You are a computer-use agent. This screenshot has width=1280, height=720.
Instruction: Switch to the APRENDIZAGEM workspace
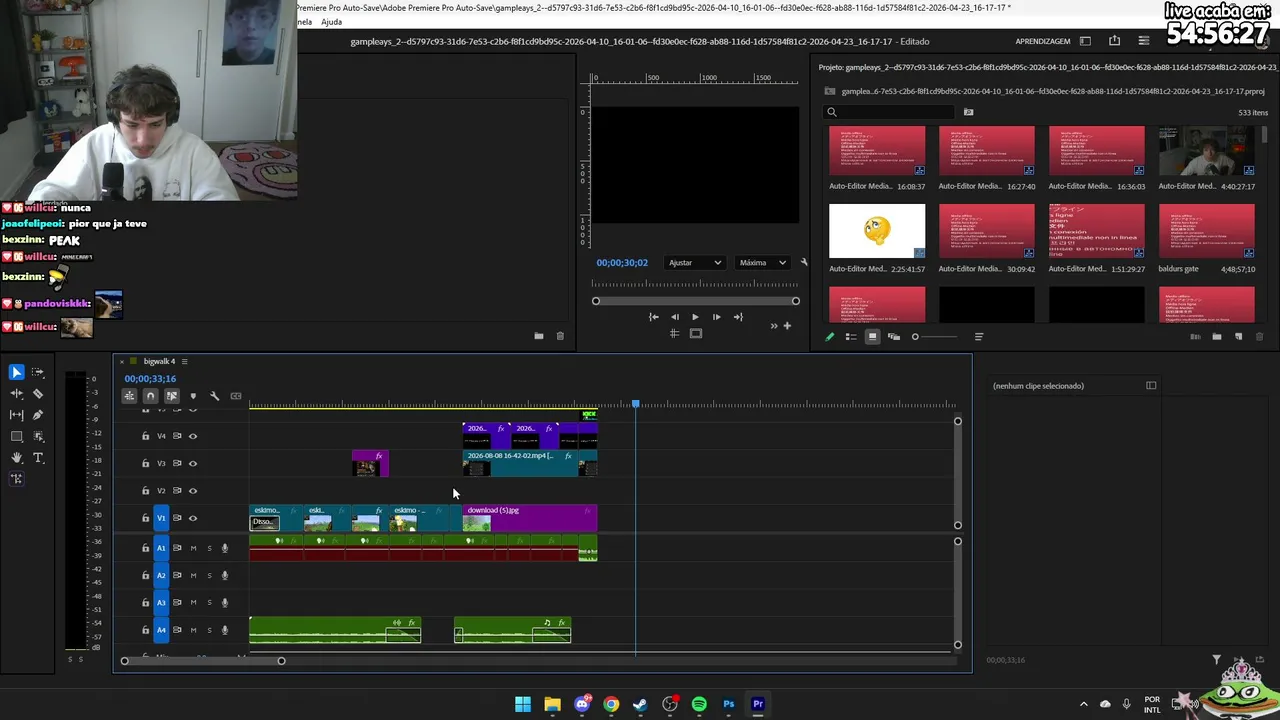click(x=1043, y=42)
